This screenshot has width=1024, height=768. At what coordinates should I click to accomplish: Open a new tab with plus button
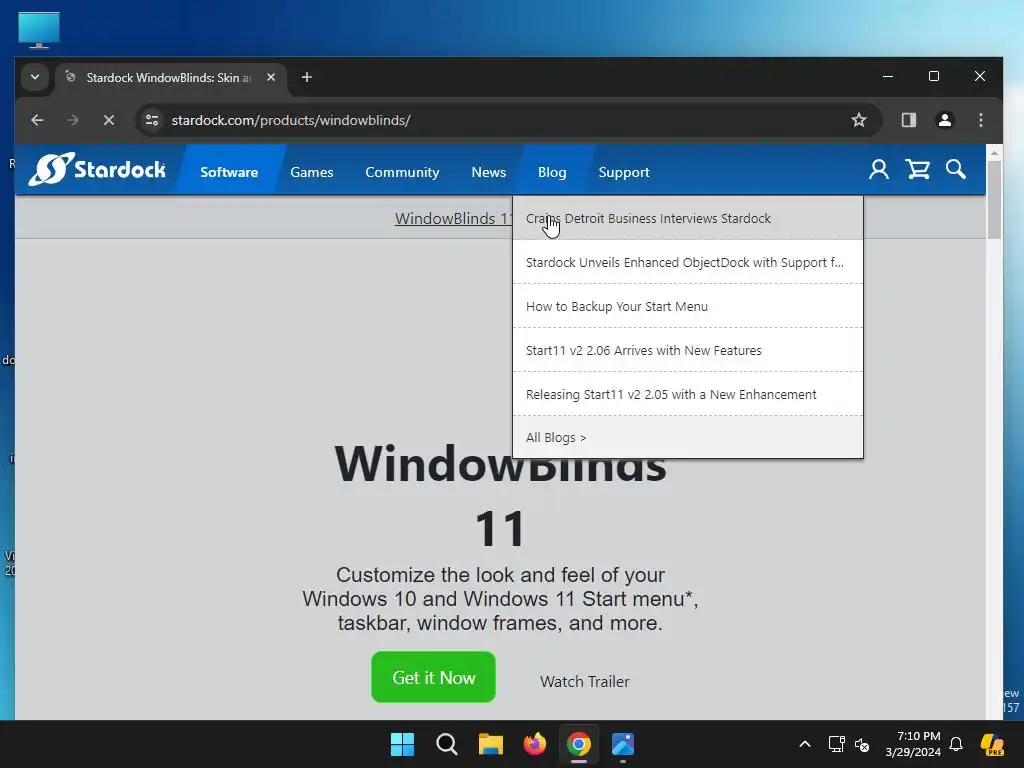pyautogui.click(x=306, y=77)
